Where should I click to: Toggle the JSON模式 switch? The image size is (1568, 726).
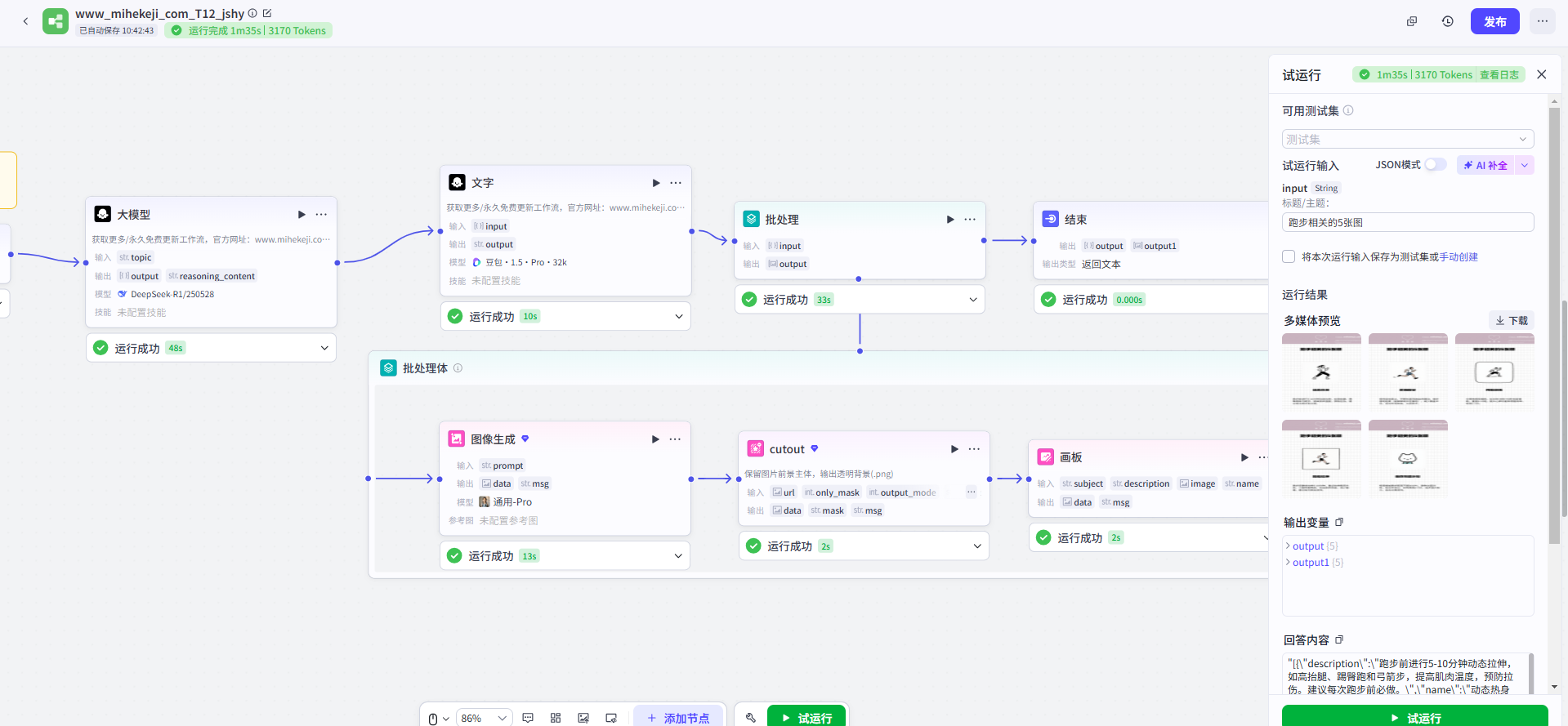tap(1435, 165)
